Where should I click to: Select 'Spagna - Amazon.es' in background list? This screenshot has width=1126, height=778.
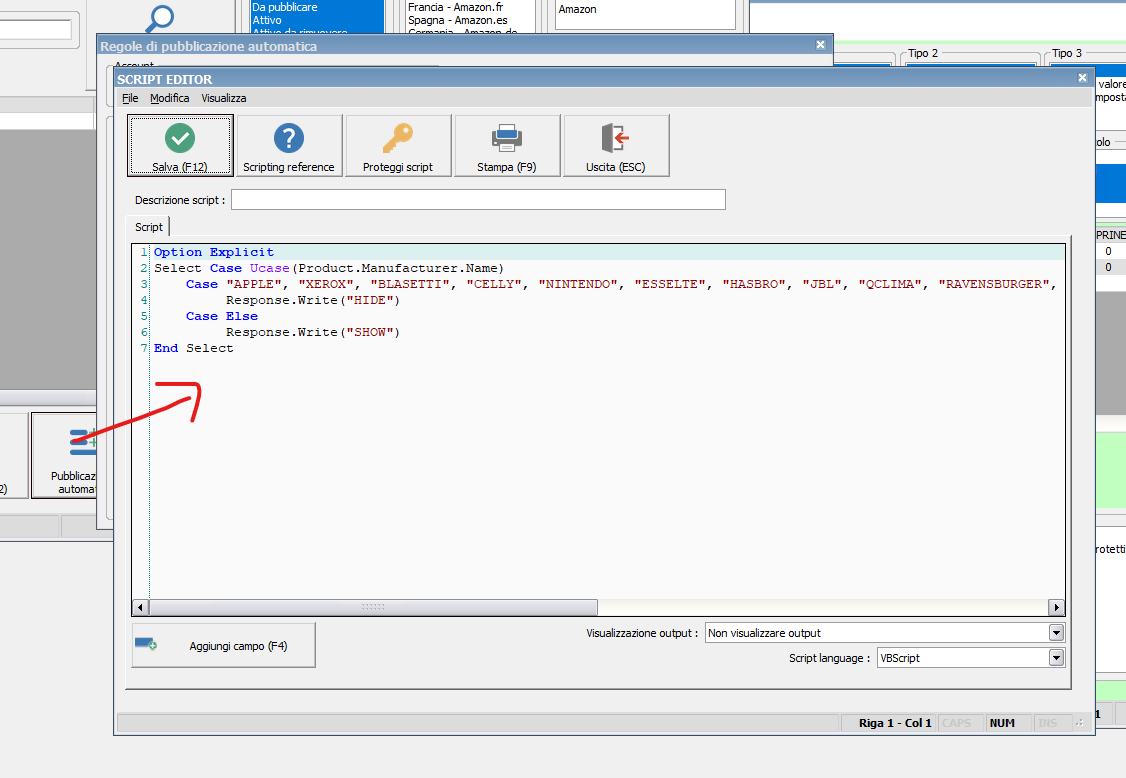pyautogui.click(x=457, y=20)
